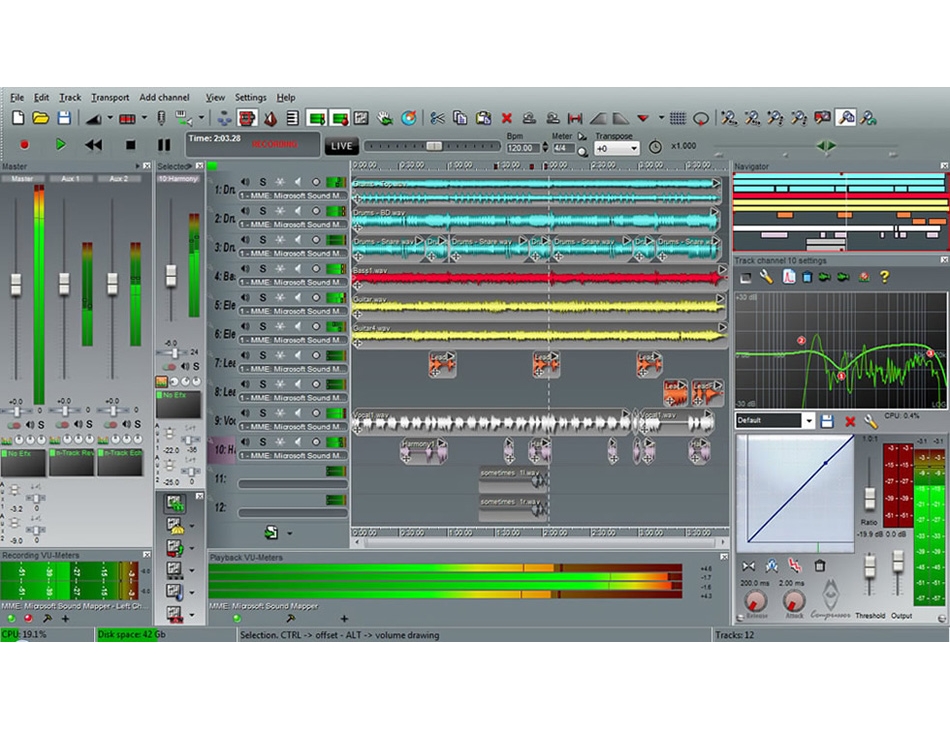
Task: Create a new song with the blank page icon
Action: (x=18, y=118)
